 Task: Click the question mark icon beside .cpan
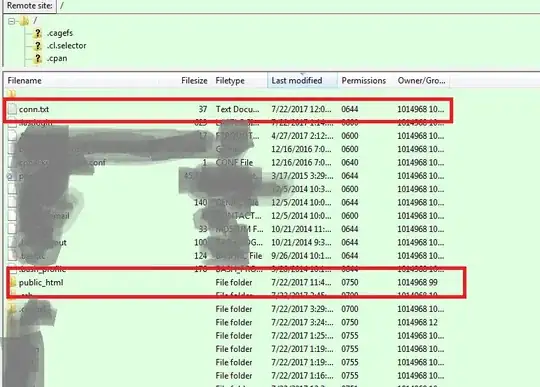(x=38, y=59)
